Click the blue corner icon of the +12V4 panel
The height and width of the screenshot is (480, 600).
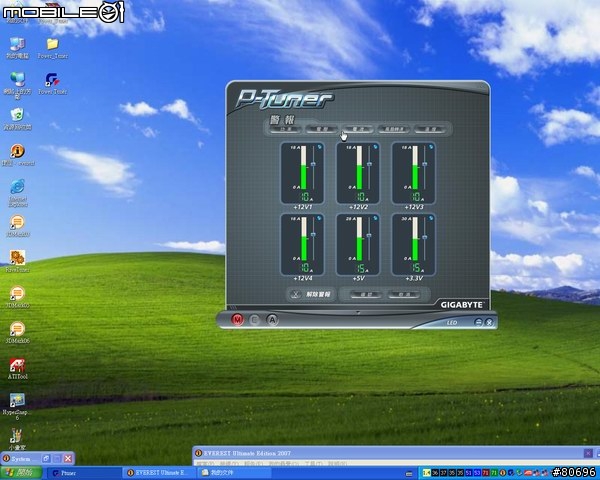(320, 218)
